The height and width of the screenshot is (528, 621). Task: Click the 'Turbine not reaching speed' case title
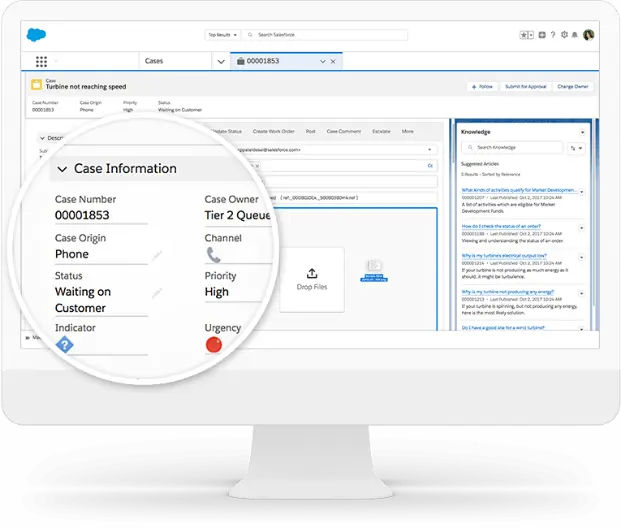point(86,87)
